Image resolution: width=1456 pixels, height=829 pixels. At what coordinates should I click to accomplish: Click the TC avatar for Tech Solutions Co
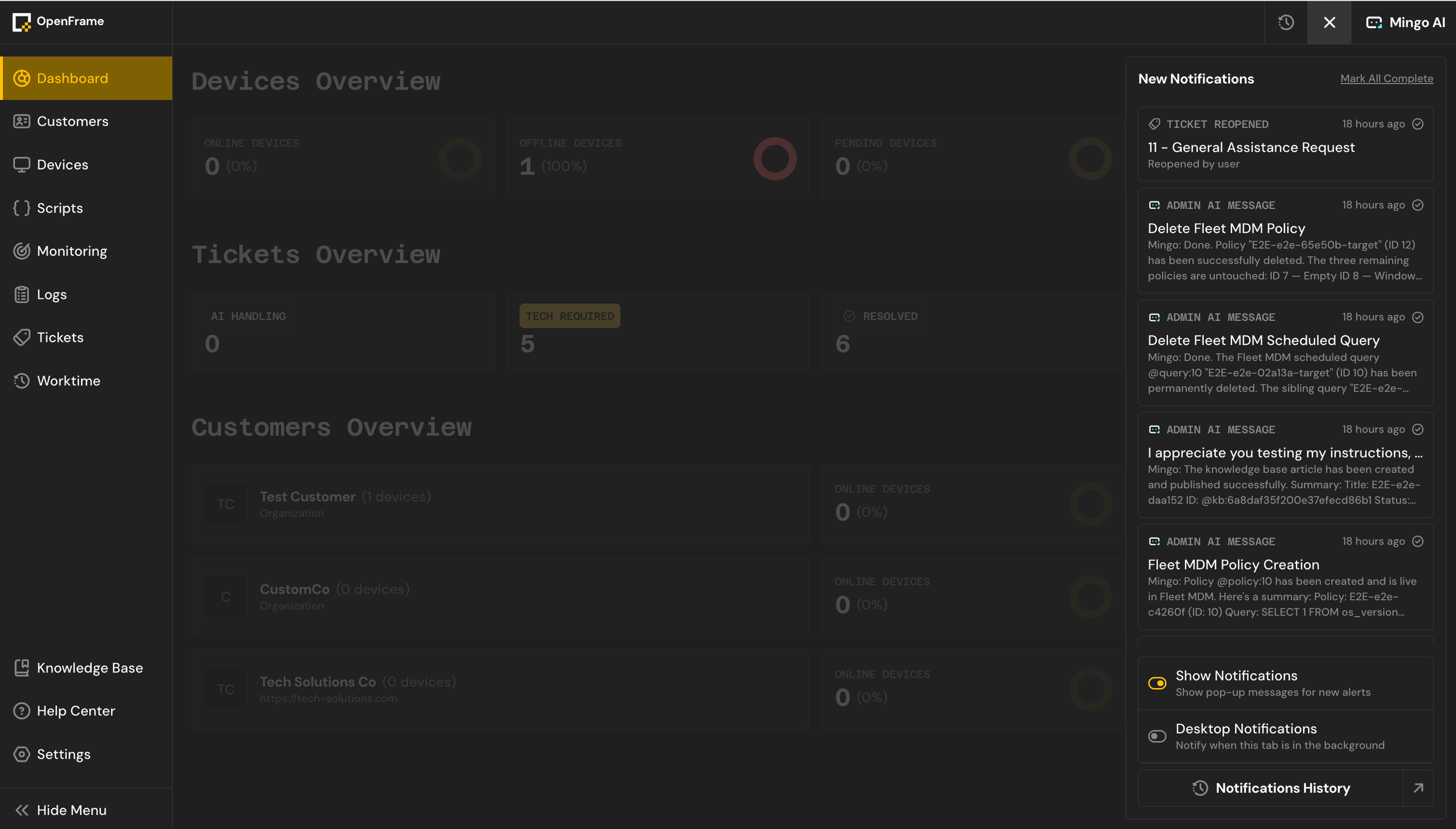click(x=226, y=690)
